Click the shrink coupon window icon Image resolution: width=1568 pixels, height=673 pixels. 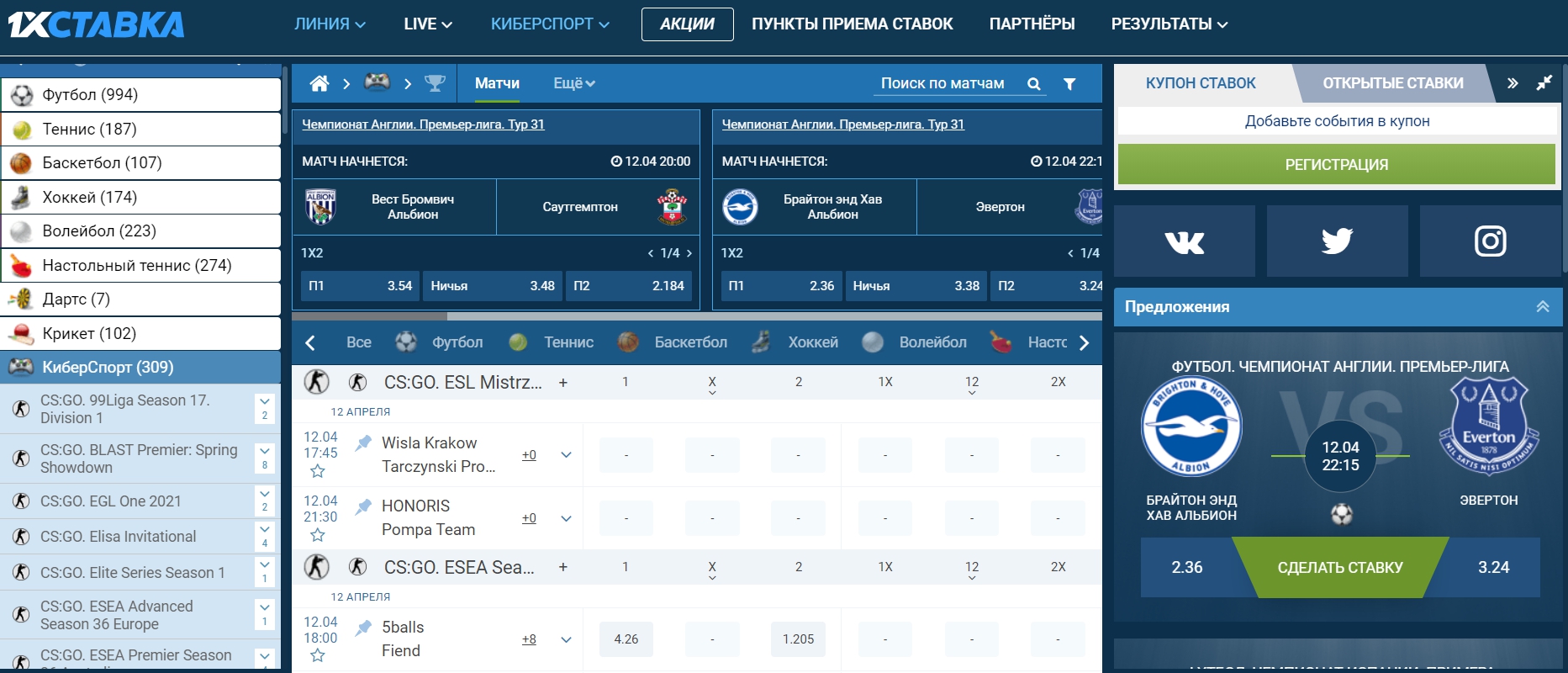(1544, 83)
